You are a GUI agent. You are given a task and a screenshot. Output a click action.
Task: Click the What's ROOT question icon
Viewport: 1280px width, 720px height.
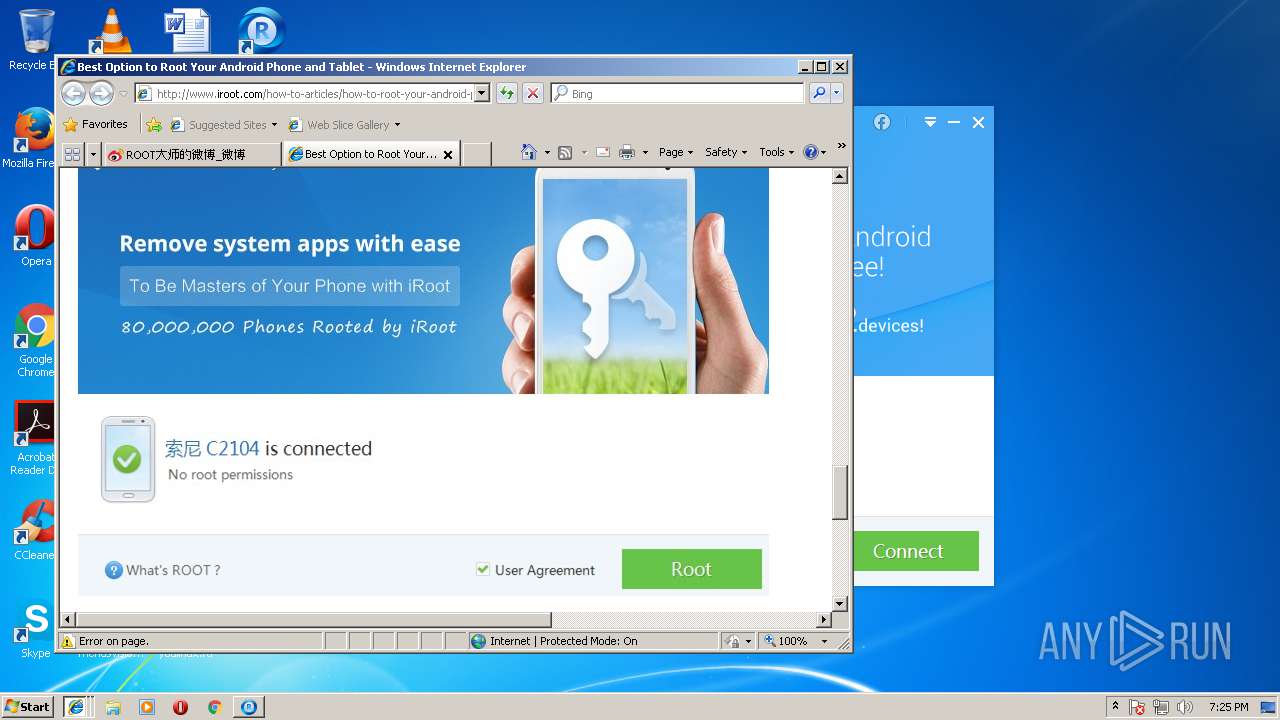click(x=114, y=570)
